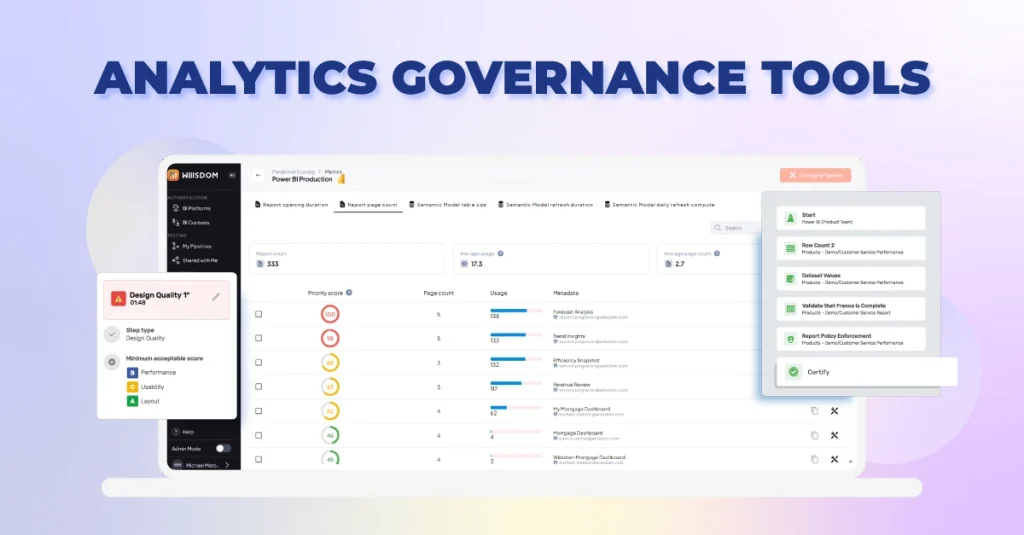Show help for Priority score column
The image size is (1024, 535).
tap(349, 293)
